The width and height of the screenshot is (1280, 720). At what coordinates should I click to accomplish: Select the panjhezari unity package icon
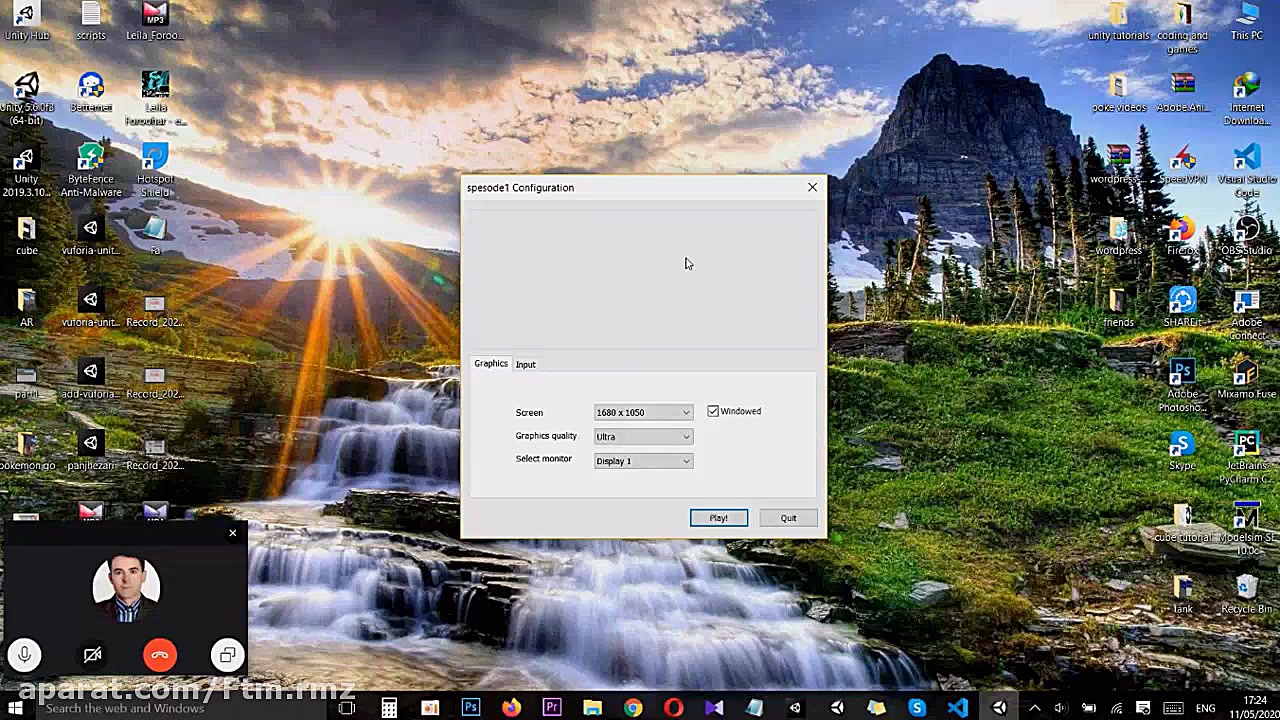[x=91, y=452]
